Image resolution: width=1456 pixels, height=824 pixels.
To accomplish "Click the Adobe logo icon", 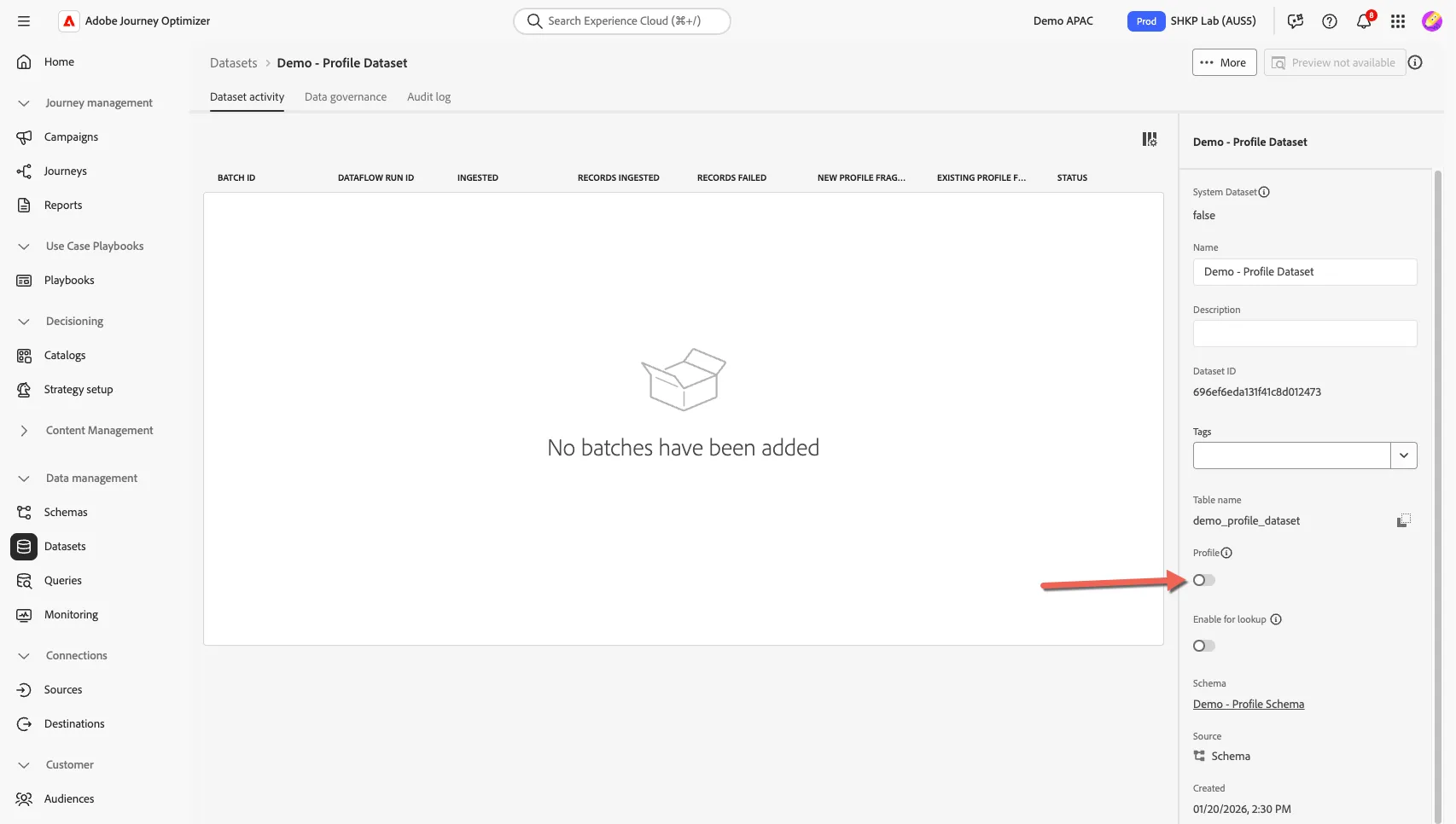I will (x=69, y=21).
